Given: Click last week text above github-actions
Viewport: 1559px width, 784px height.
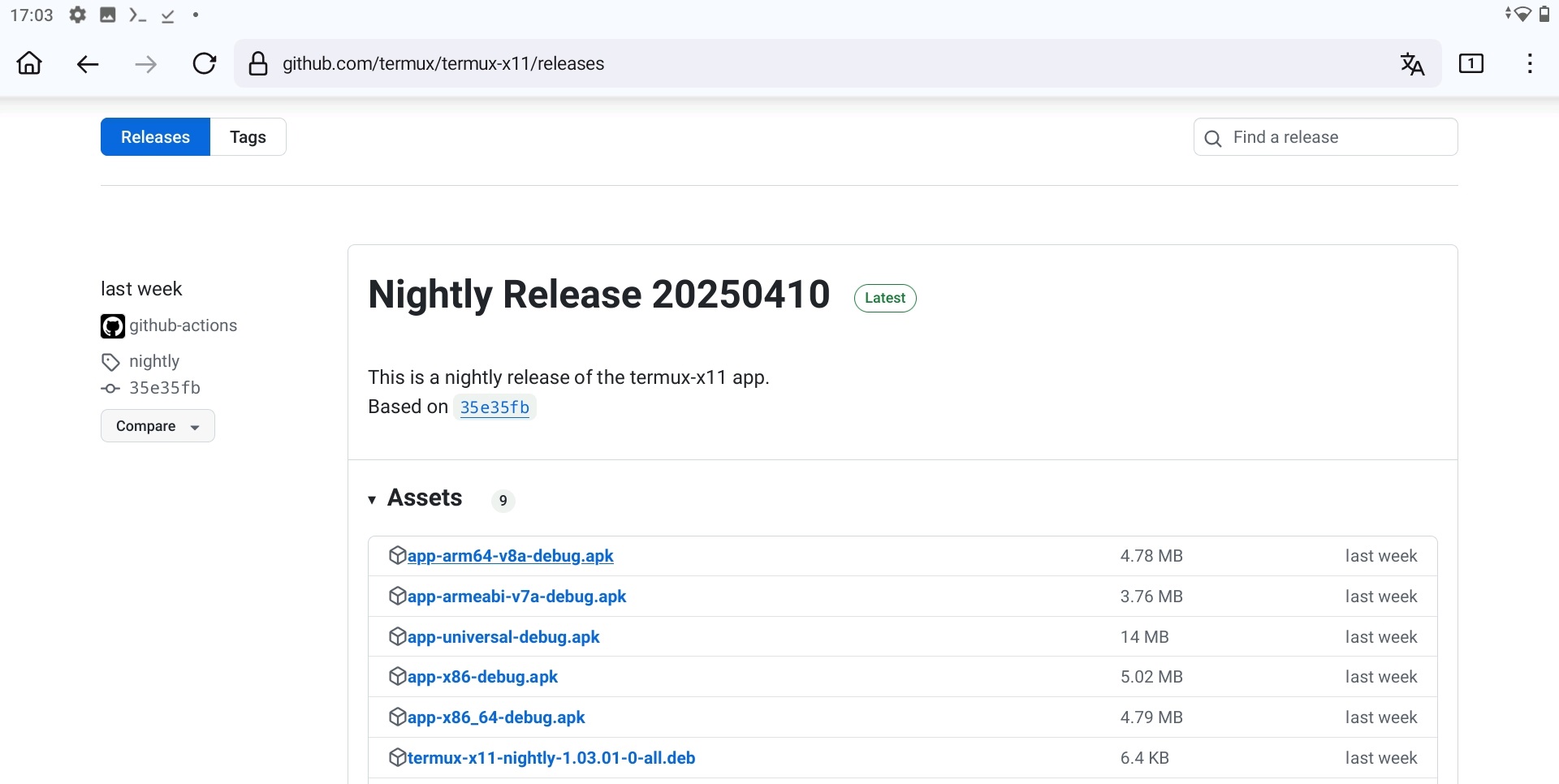Looking at the screenshot, I should click(x=141, y=289).
